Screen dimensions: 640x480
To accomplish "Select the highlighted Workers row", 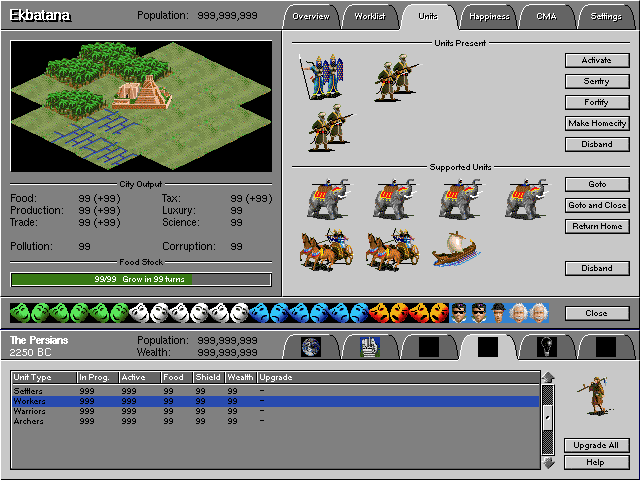I will pos(276,401).
